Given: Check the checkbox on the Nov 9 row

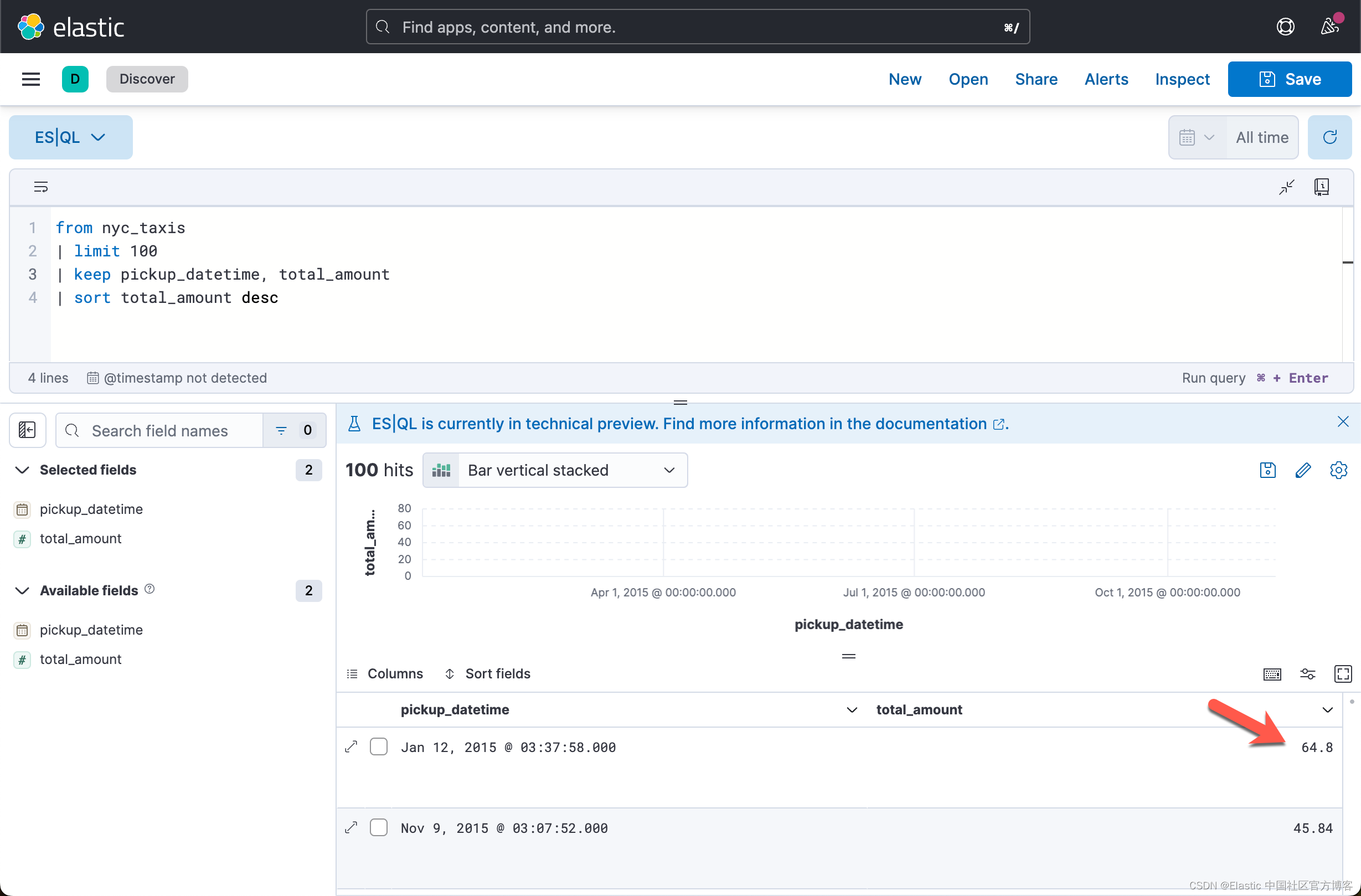Looking at the screenshot, I should [379, 827].
